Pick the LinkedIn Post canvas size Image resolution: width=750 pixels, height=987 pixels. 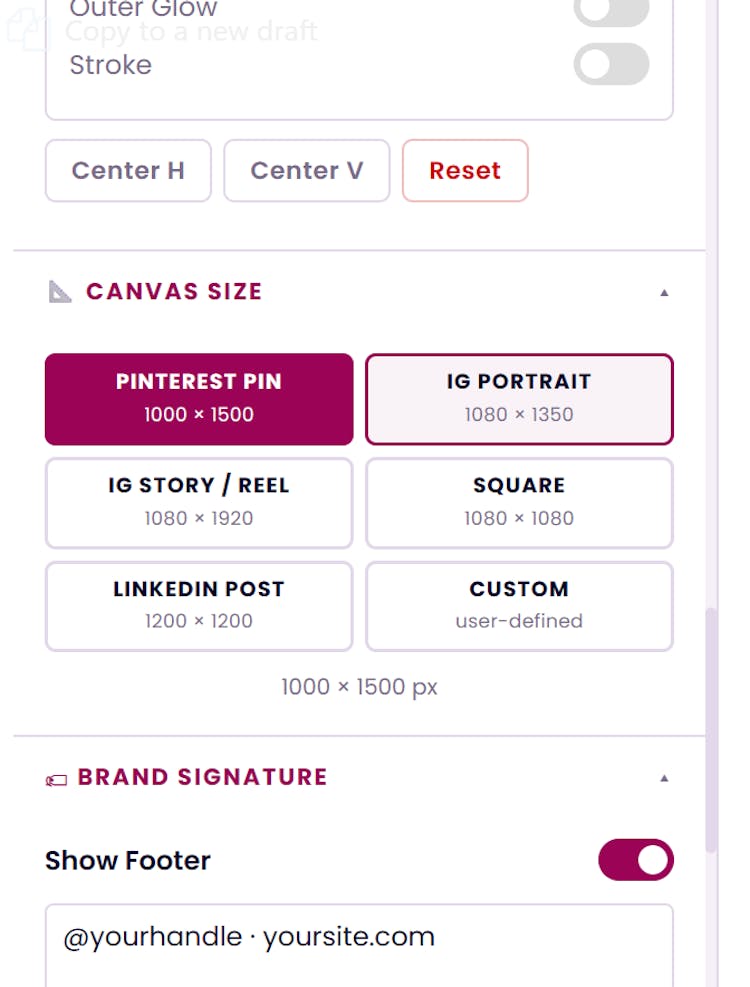click(x=198, y=606)
